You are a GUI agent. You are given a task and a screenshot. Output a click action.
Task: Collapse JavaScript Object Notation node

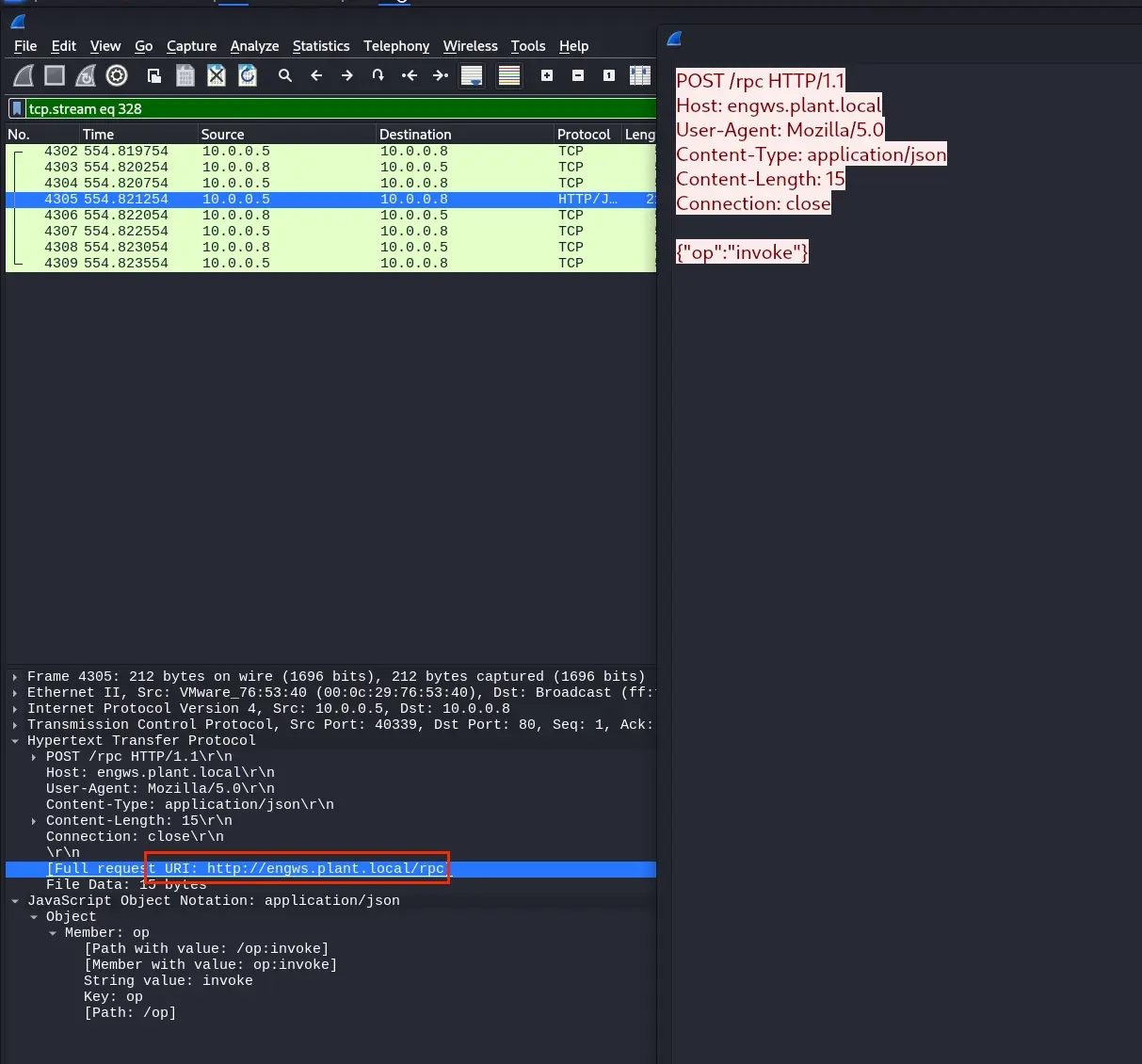(x=15, y=900)
